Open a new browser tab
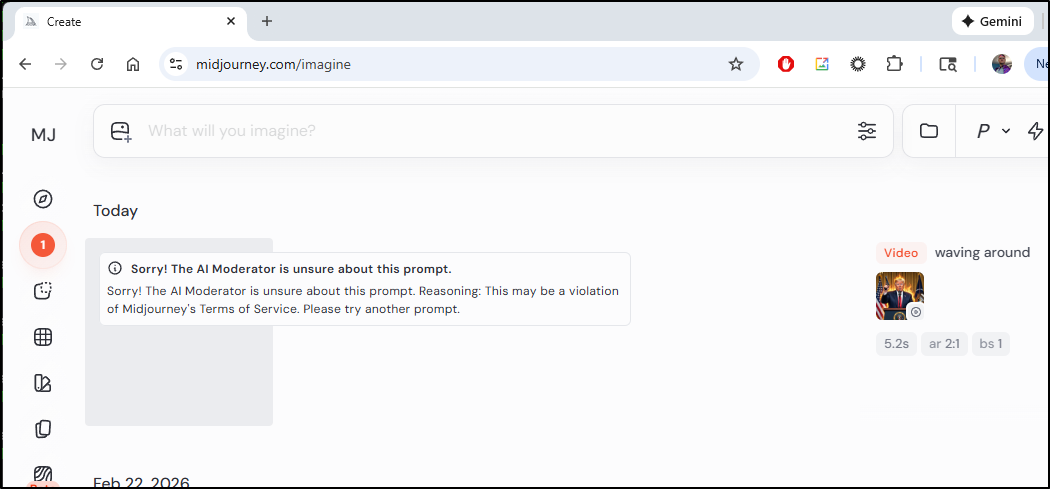The width and height of the screenshot is (1050, 489). 267,21
